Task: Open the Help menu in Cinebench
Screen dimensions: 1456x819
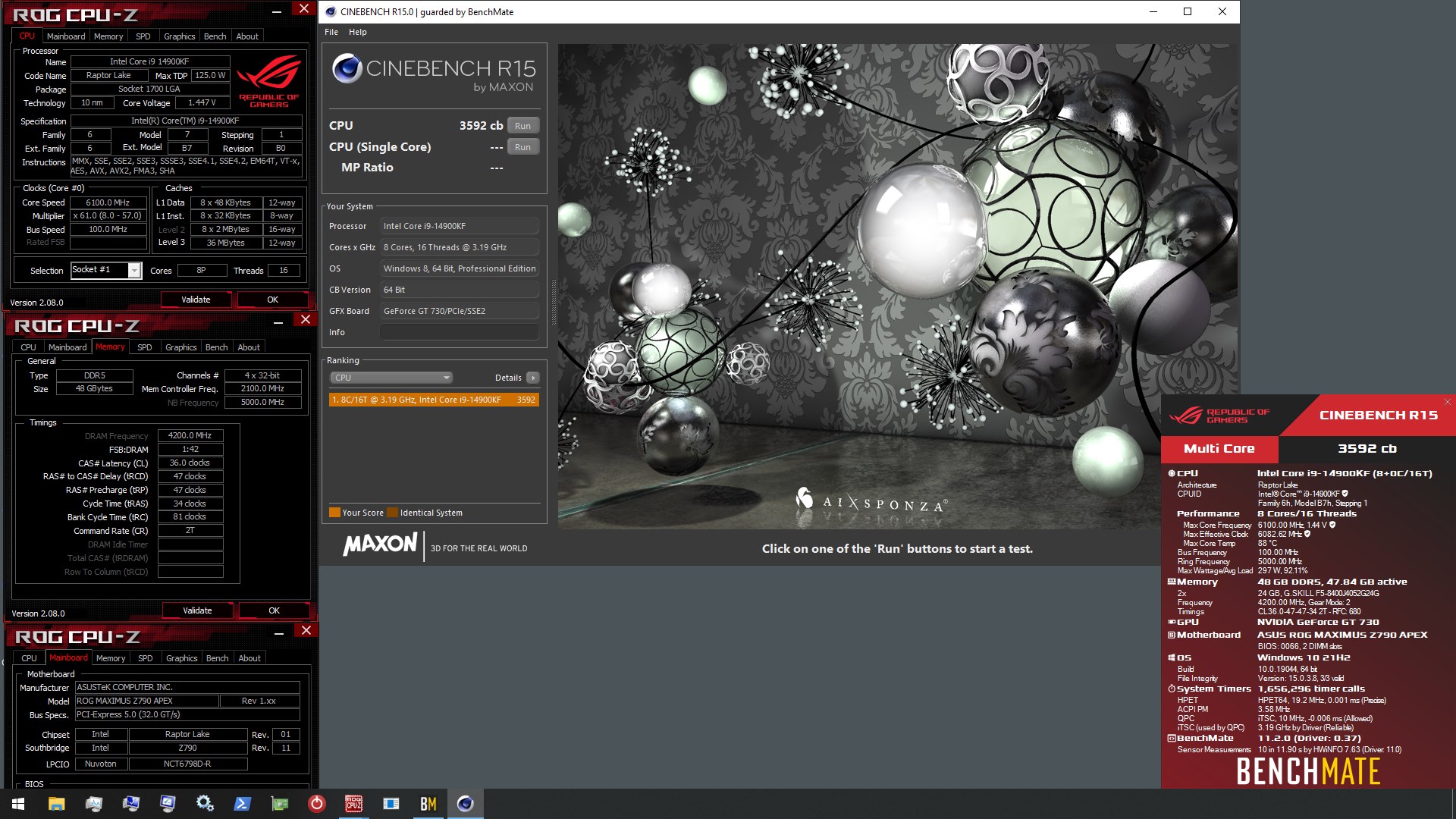Action: (x=357, y=32)
